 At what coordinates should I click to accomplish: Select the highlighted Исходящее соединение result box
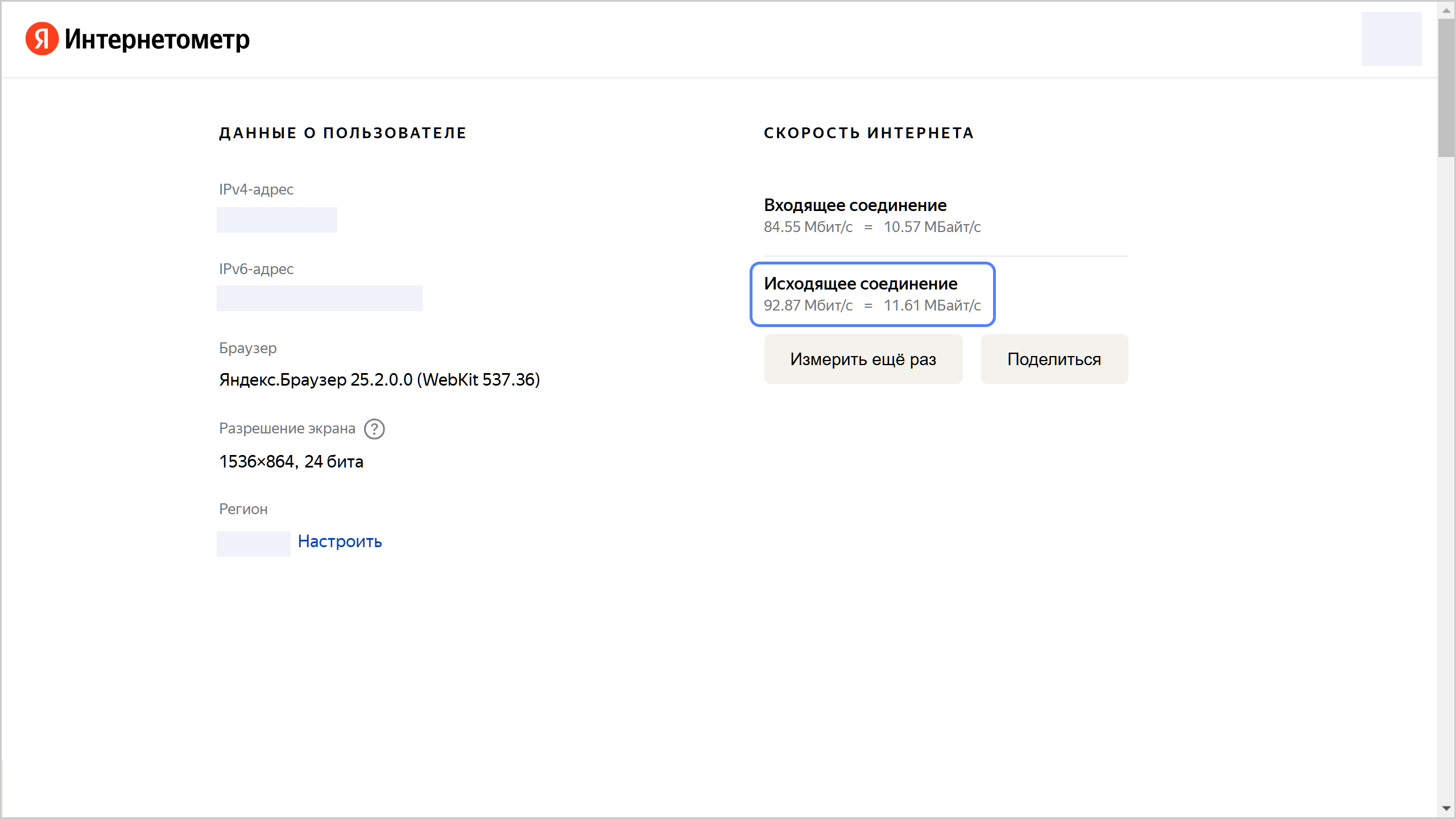pos(873,295)
